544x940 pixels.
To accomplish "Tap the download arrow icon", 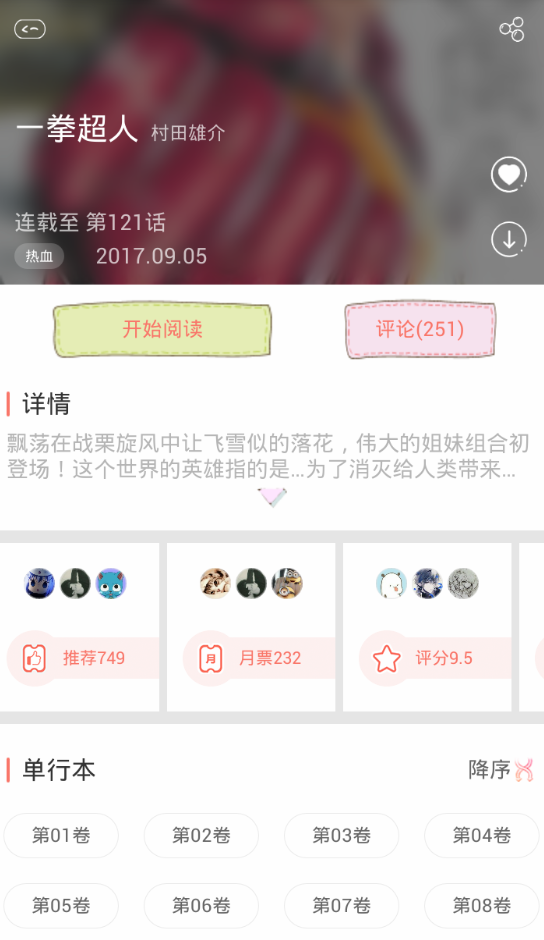I will [x=509, y=239].
